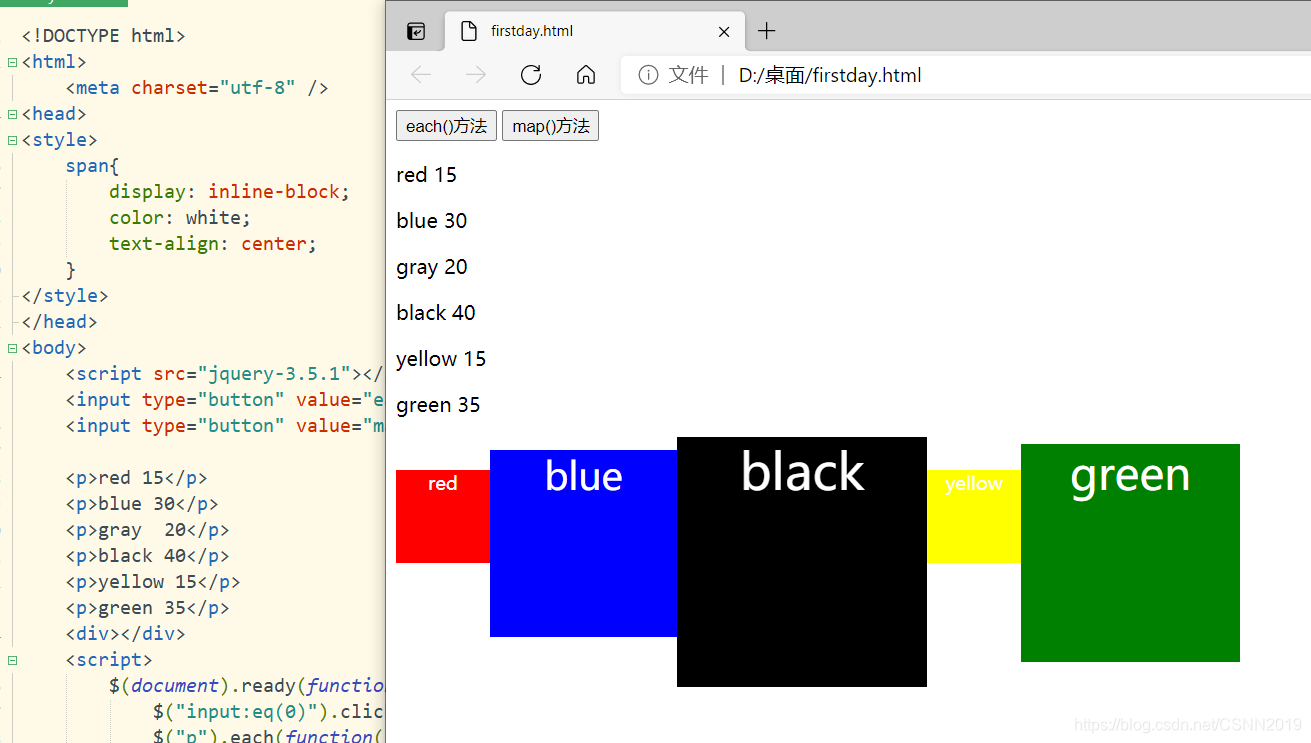This screenshot has height=743, width=1311.
Task: Click the 'red 15' paragraph in browser
Action: click(426, 175)
